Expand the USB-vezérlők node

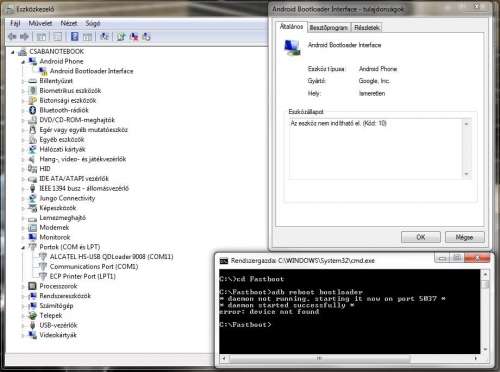tap(23, 325)
